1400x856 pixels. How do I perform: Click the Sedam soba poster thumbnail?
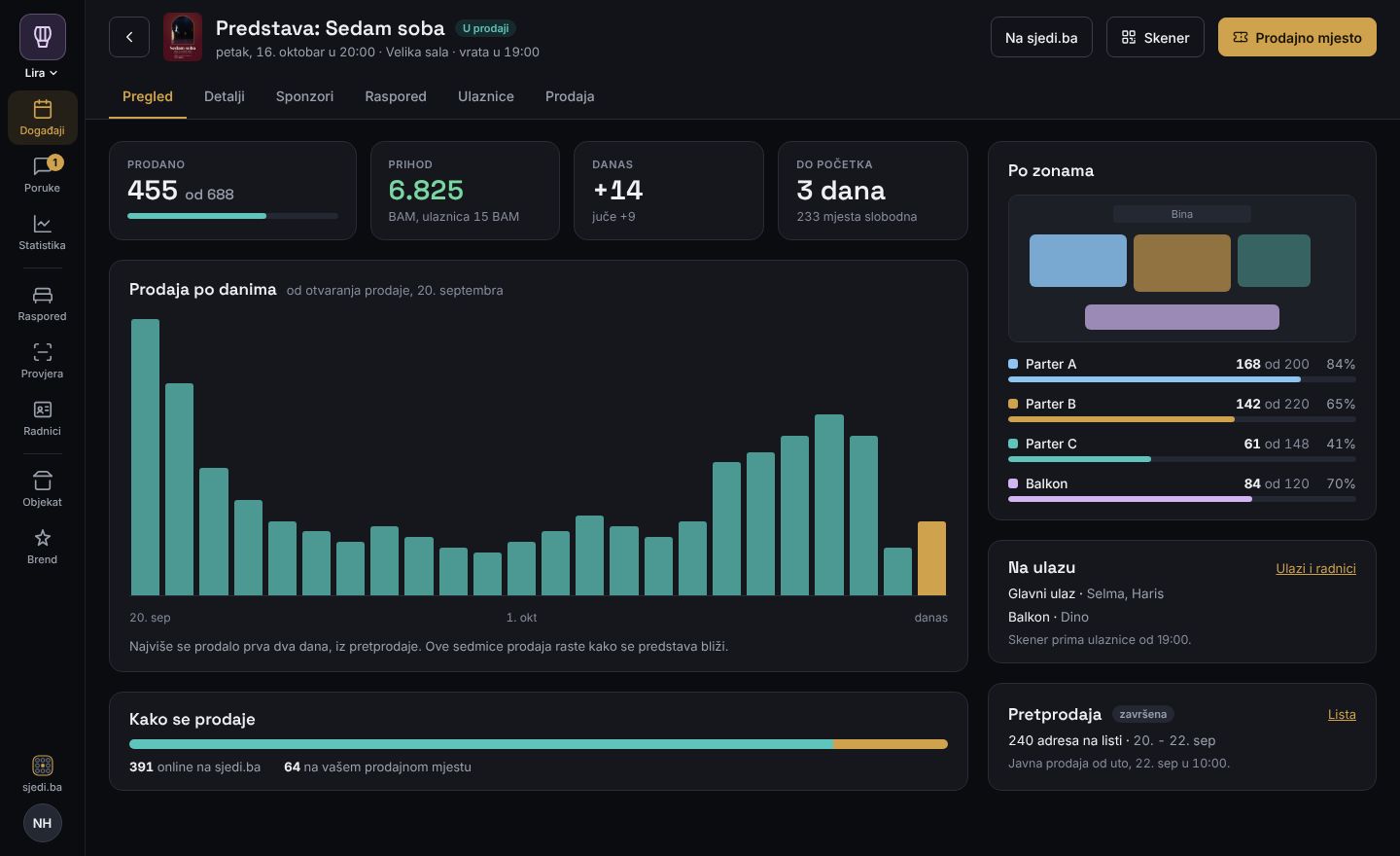(183, 37)
